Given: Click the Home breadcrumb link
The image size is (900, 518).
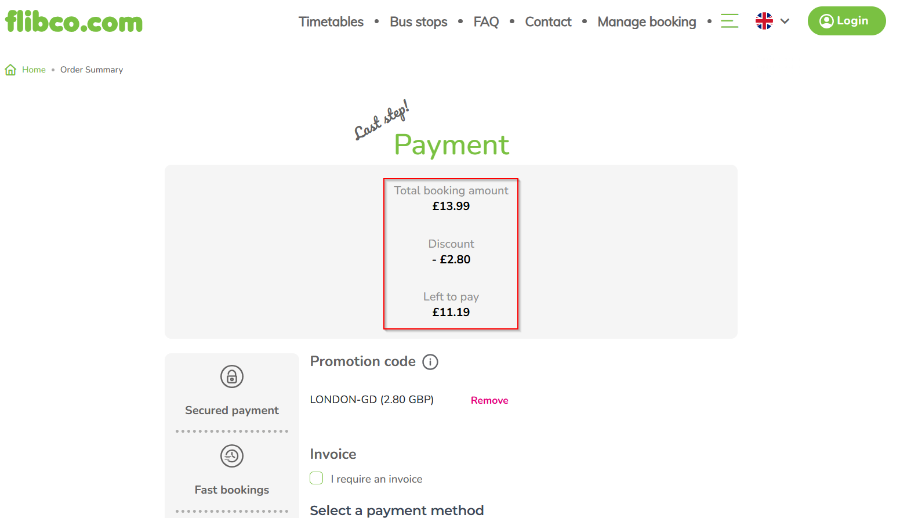Looking at the screenshot, I should pyautogui.click(x=34, y=69).
